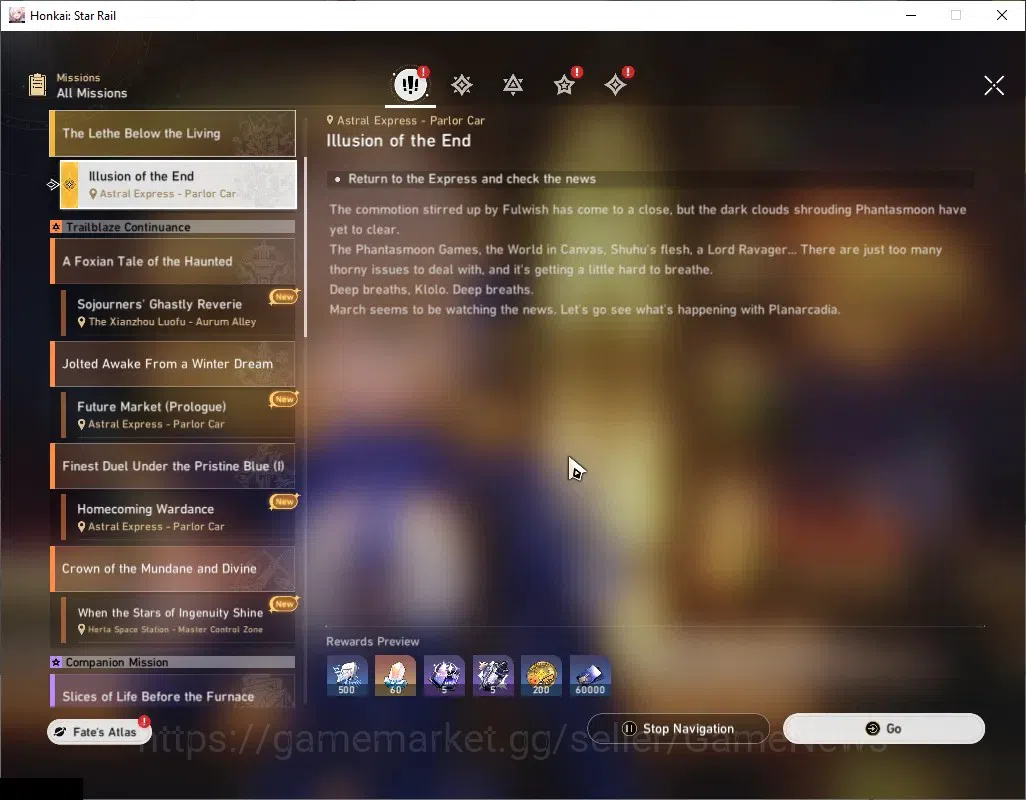Screen dimensions: 1026x800
Task: Click the tracking marker beside Illusion of the End
Action: click(53, 185)
